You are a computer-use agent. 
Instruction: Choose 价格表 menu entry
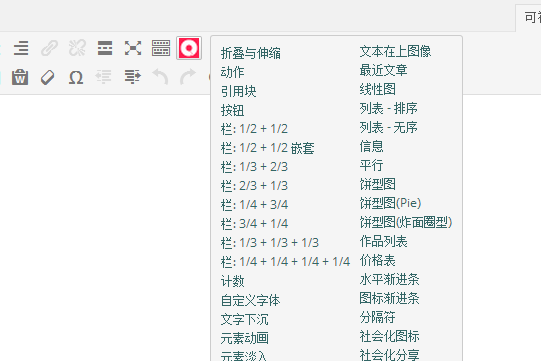[377, 260]
